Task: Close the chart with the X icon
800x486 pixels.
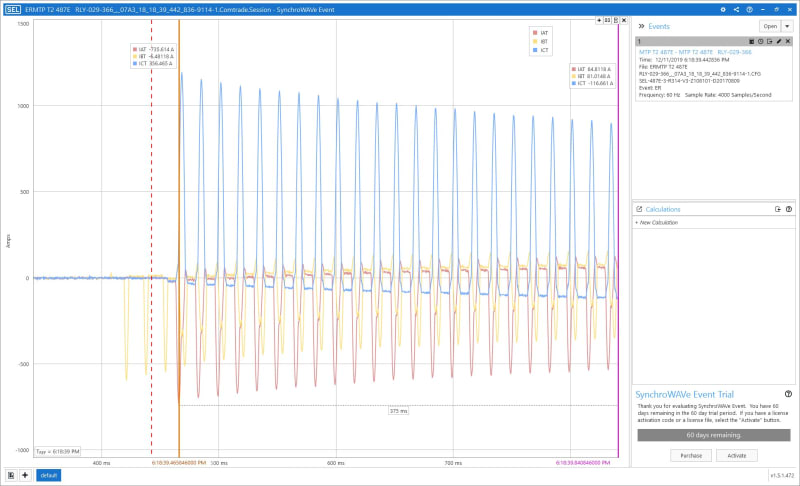Action: tap(624, 20)
